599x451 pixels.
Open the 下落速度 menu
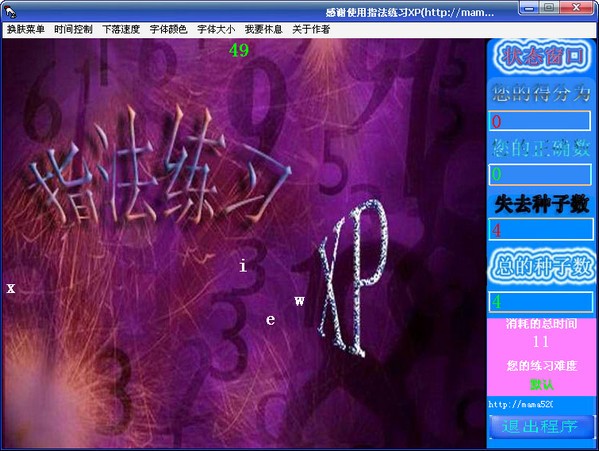click(x=121, y=29)
